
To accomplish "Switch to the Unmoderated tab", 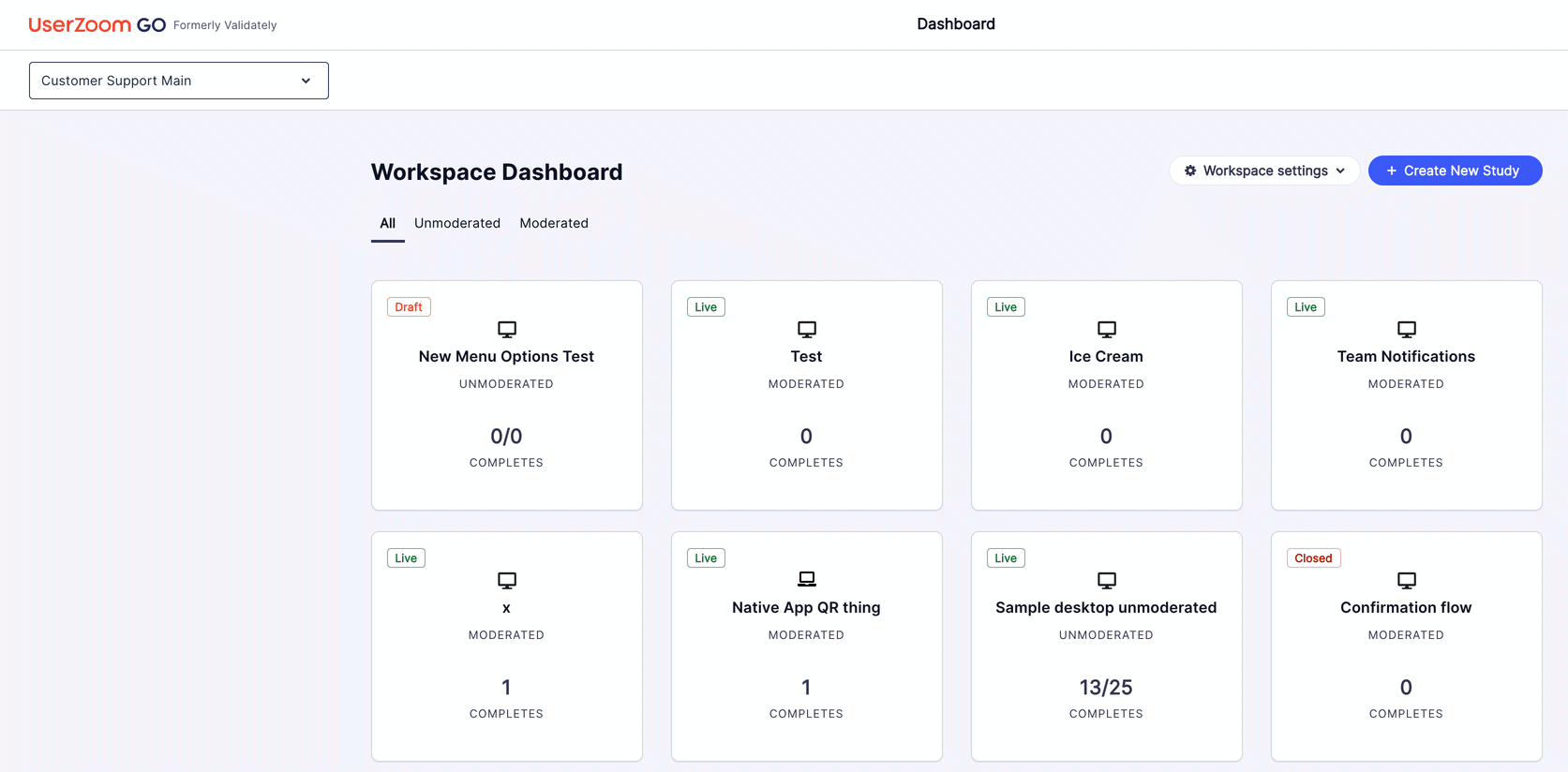I will coord(457,223).
